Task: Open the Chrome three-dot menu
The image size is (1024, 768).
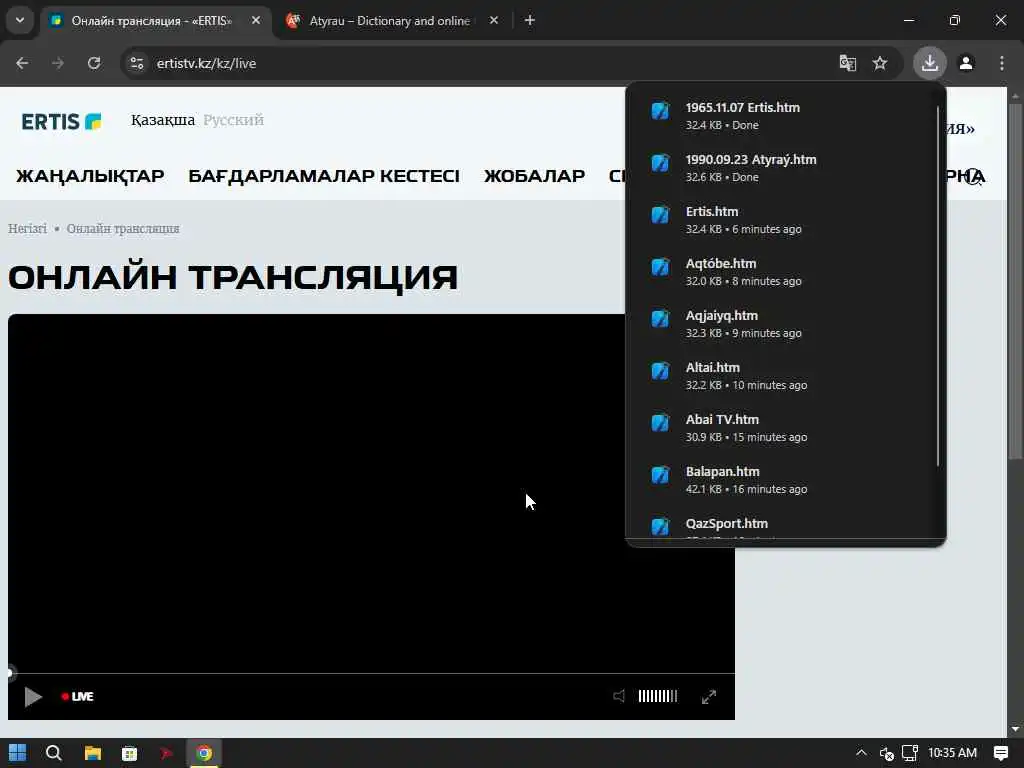Action: pyautogui.click(x=1001, y=63)
